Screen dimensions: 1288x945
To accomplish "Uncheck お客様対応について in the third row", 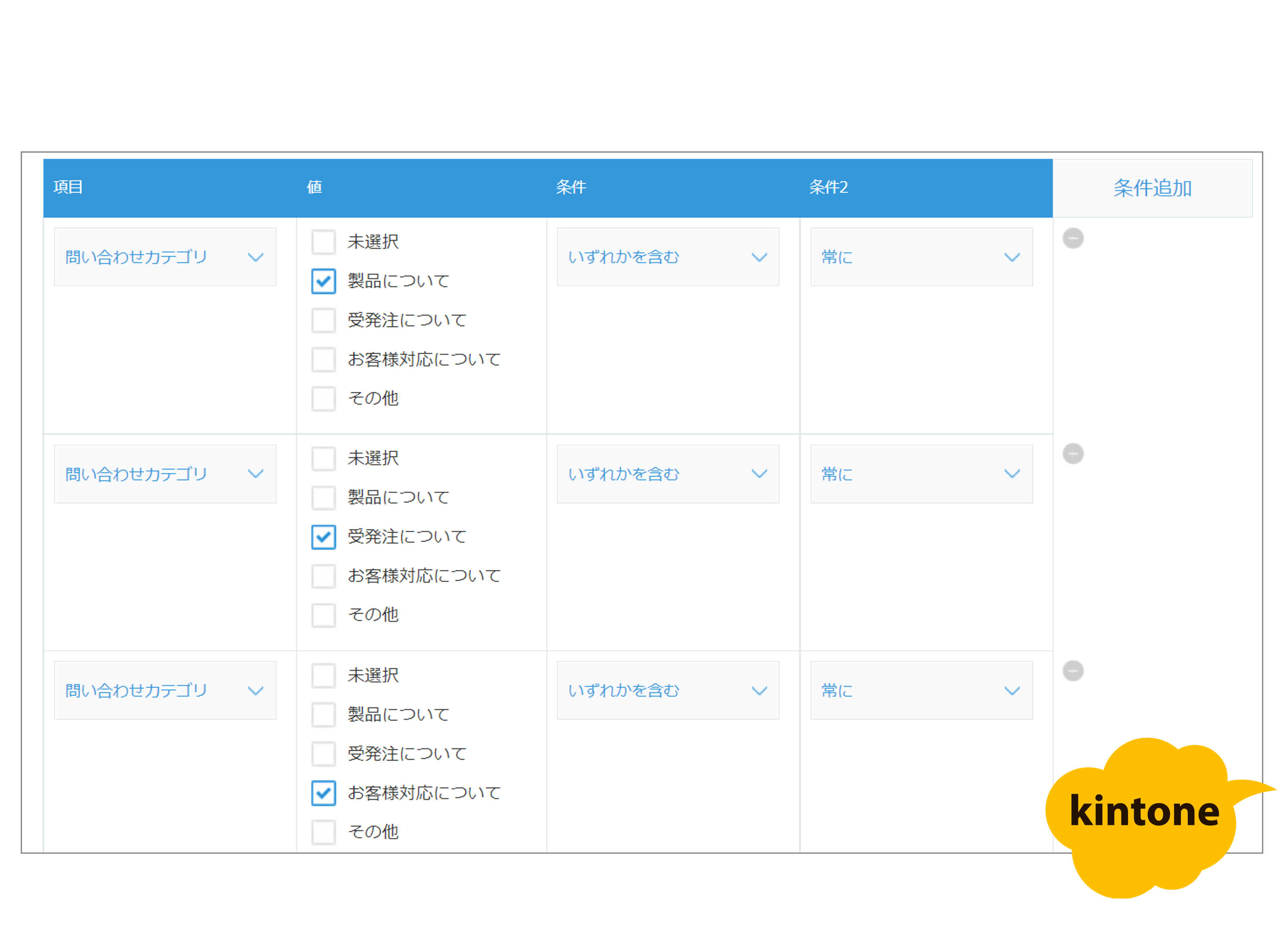I will (324, 793).
